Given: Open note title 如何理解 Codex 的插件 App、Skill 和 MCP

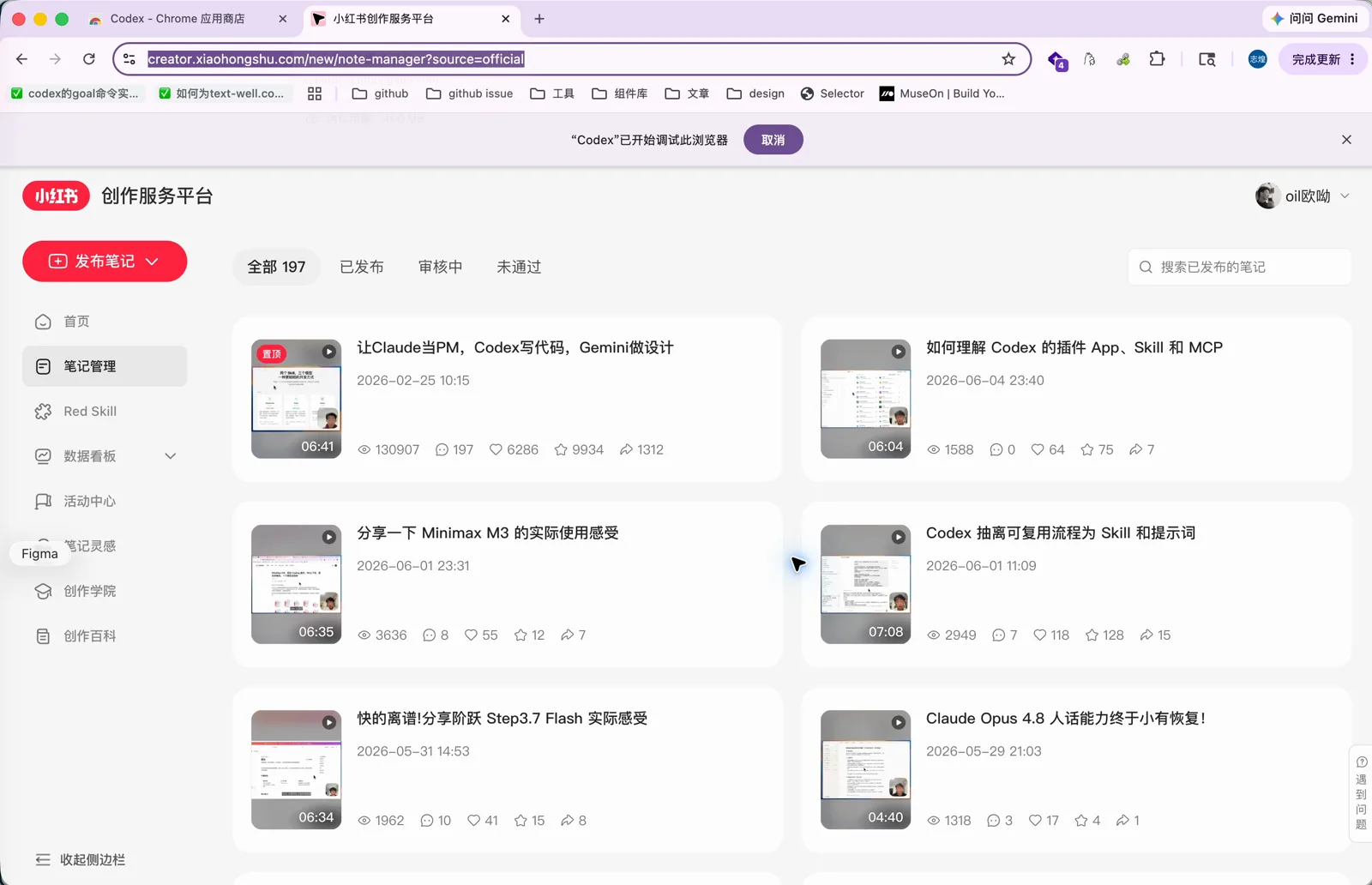Looking at the screenshot, I should click(x=1074, y=347).
